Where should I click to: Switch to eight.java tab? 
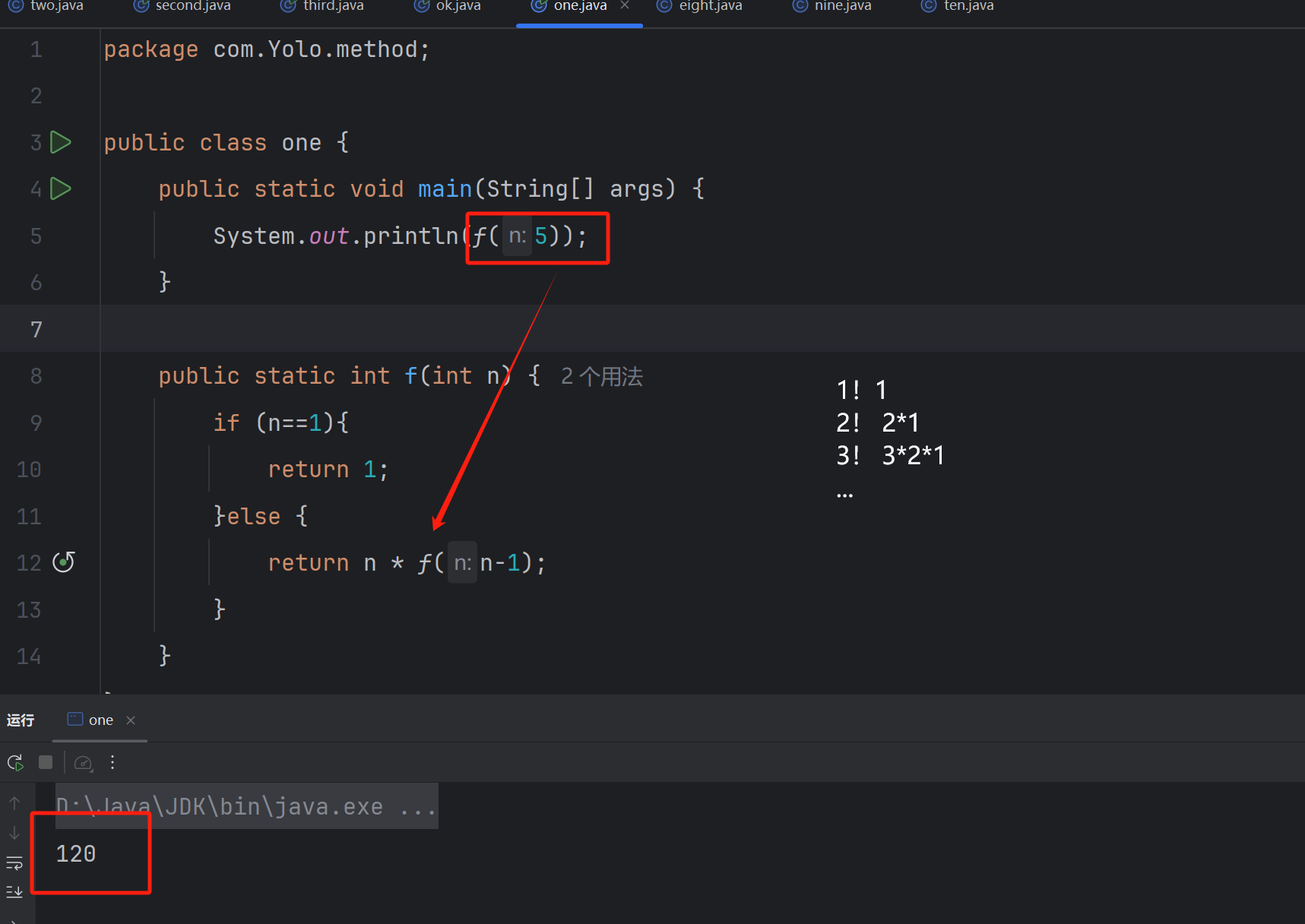pos(700,6)
